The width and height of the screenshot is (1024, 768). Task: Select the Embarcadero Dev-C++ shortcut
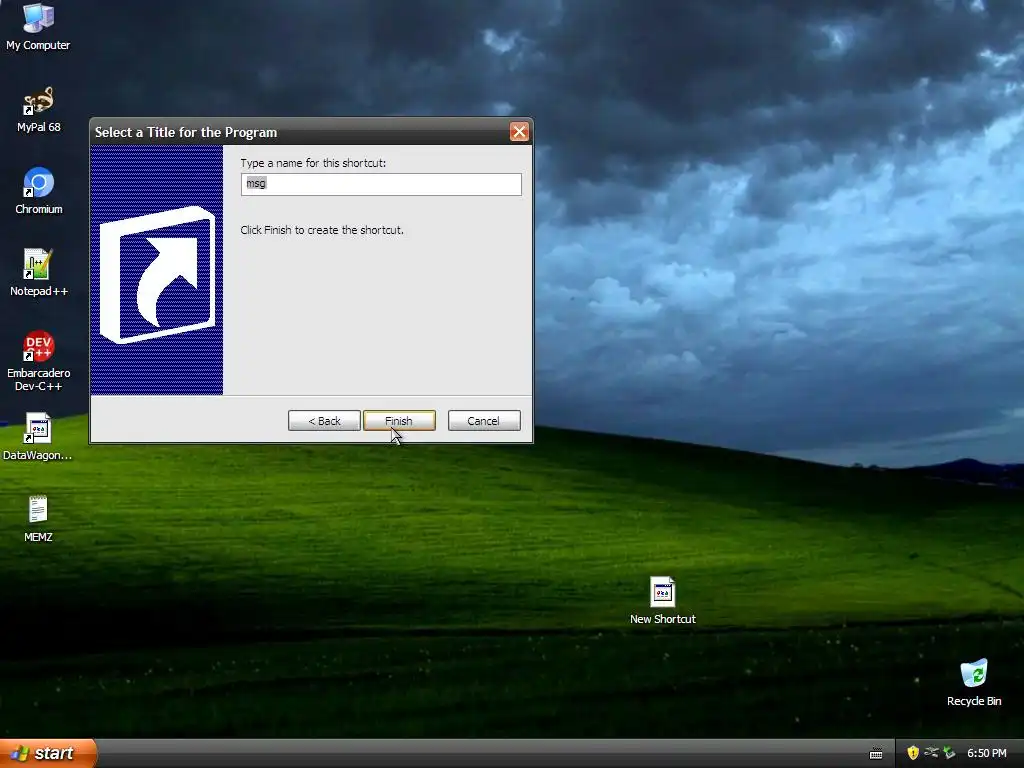[39, 361]
